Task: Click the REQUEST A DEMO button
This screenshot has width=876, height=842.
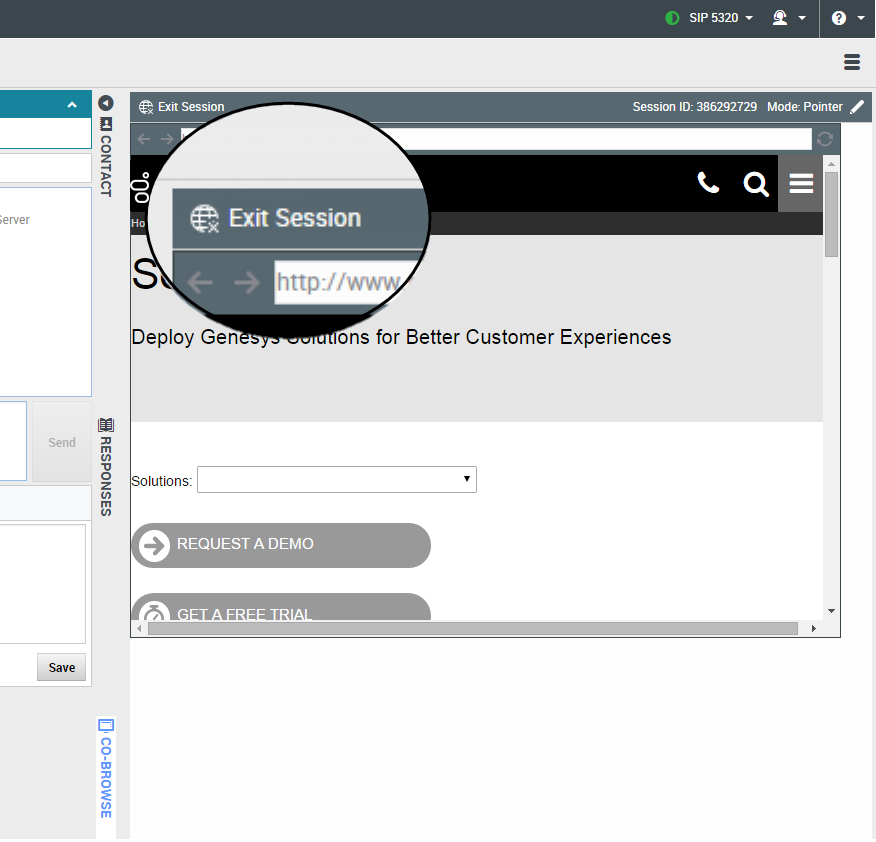Action: pos(281,545)
